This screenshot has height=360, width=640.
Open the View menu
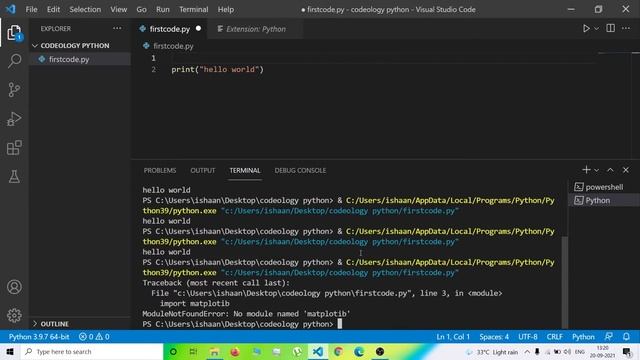point(118,9)
